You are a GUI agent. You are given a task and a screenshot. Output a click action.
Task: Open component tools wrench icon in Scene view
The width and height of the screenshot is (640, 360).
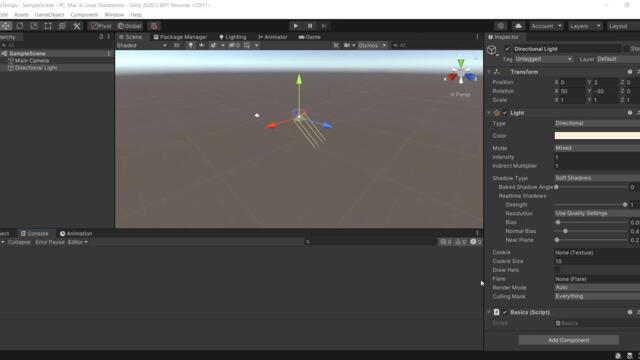[x=336, y=45]
